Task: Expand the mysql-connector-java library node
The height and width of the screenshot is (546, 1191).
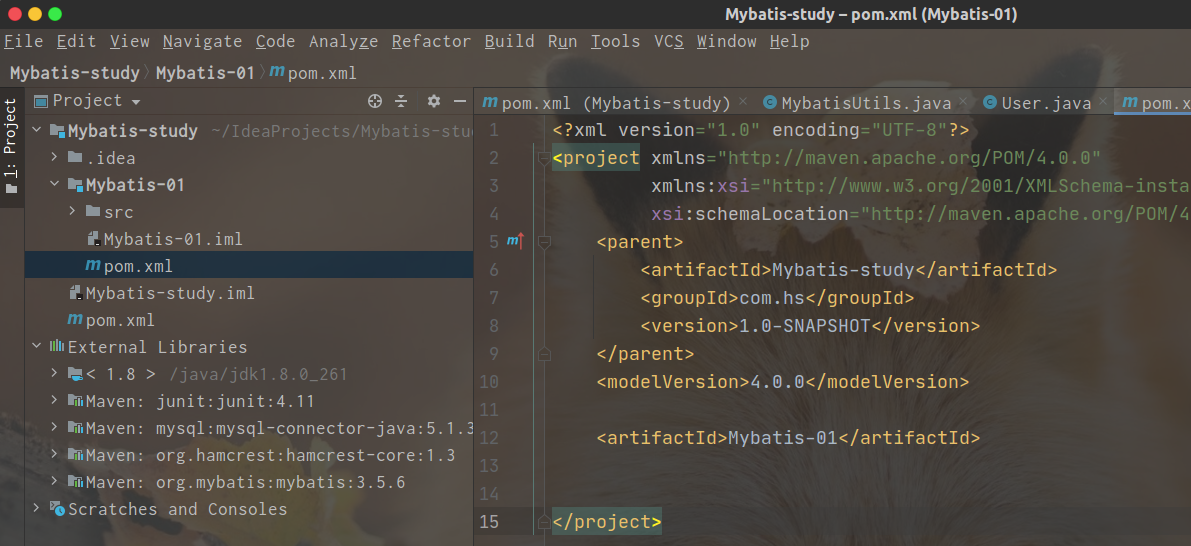Action: (55, 428)
